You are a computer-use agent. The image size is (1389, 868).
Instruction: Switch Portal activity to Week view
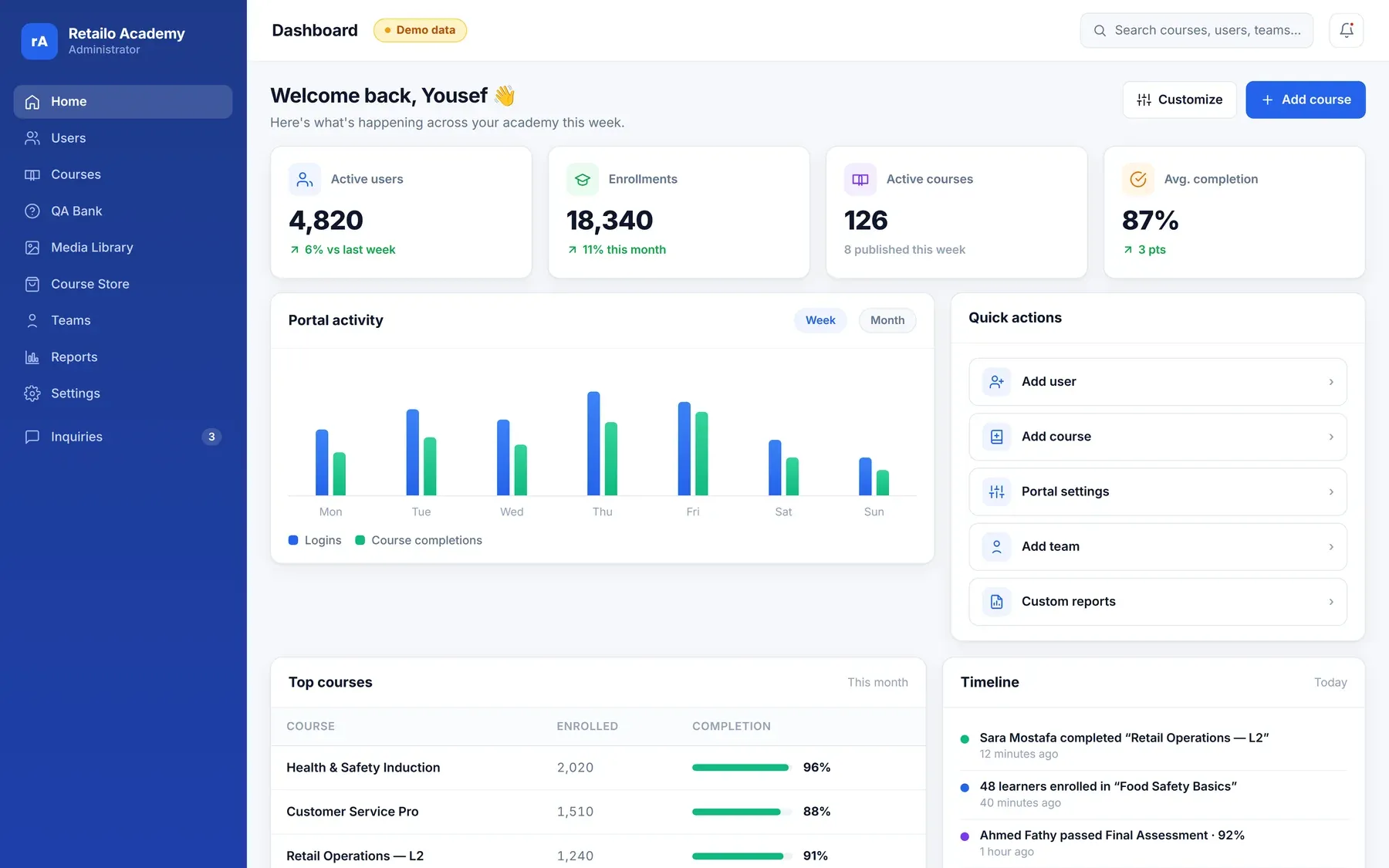coord(820,320)
